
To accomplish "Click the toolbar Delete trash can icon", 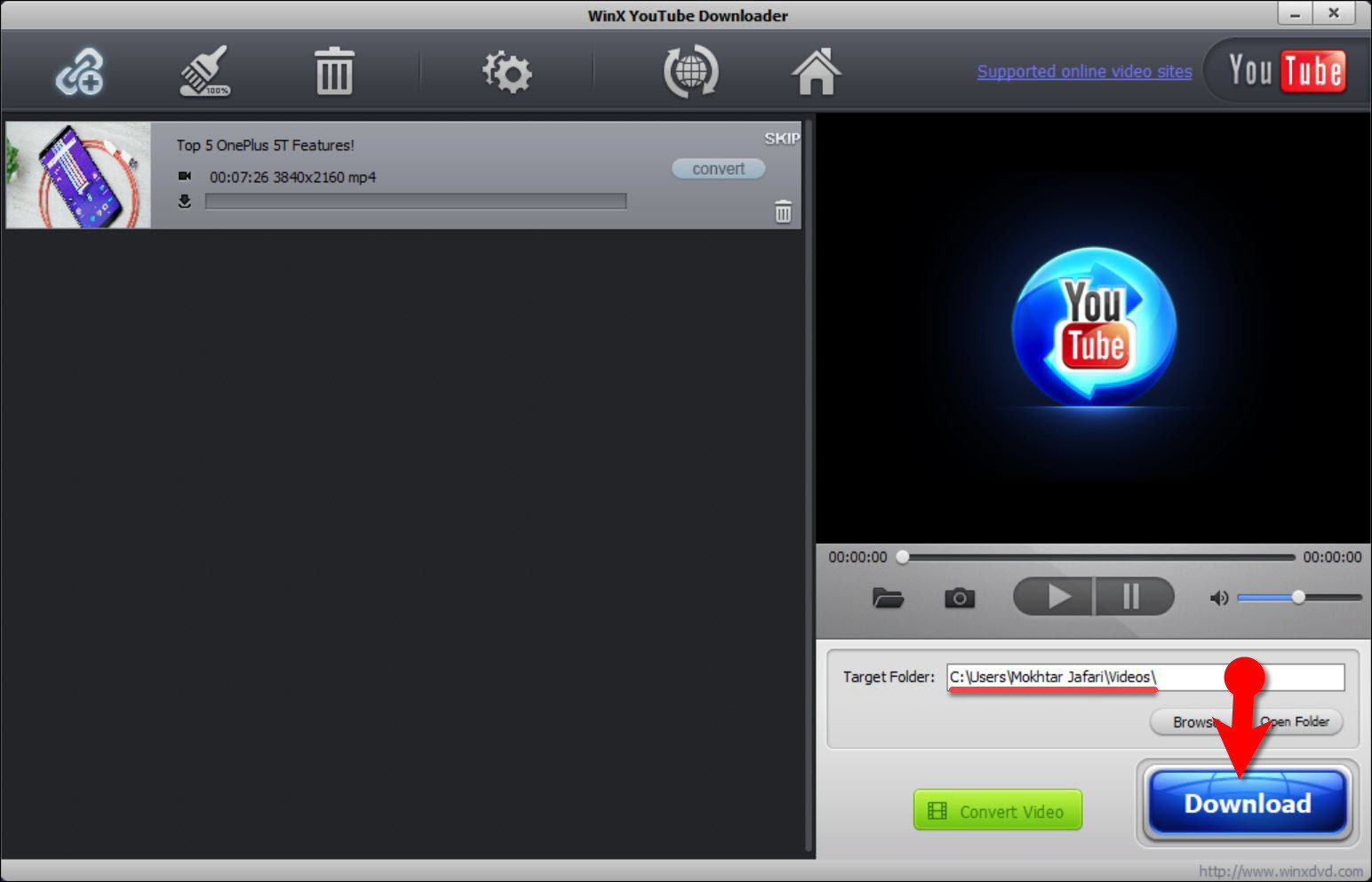I will 334,71.
